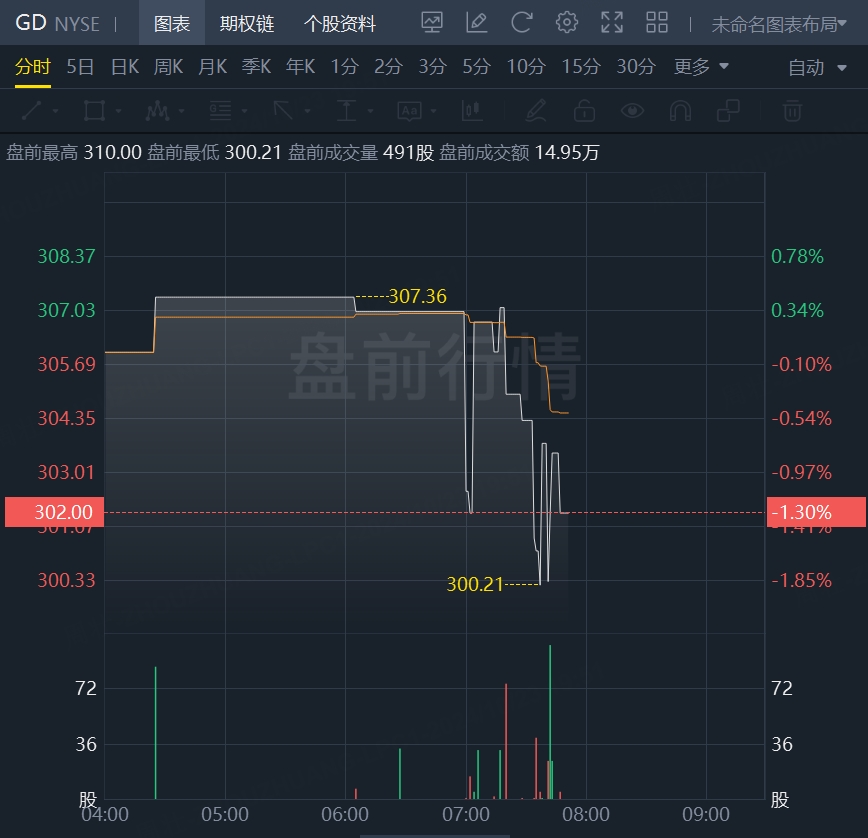Open the 未命名图表布局 layout dropdown
This screenshot has width=868, height=838.
(x=780, y=24)
